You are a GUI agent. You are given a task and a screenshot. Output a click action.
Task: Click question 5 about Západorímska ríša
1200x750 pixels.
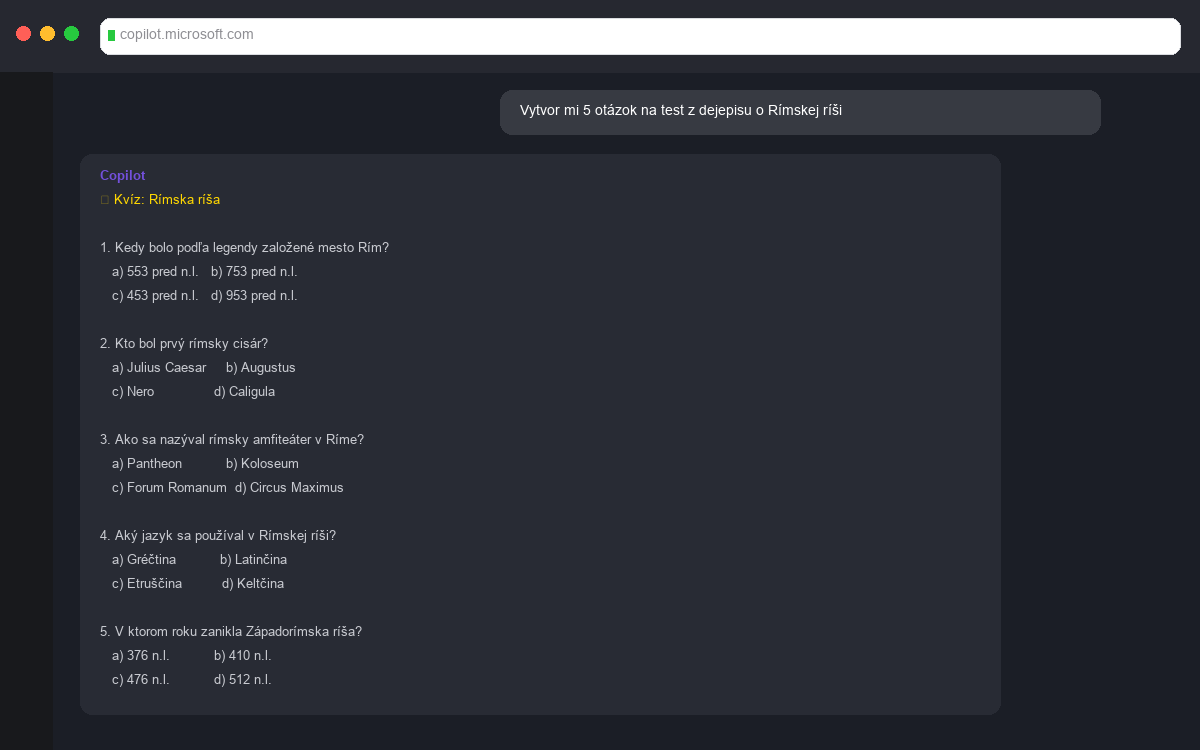(x=231, y=632)
